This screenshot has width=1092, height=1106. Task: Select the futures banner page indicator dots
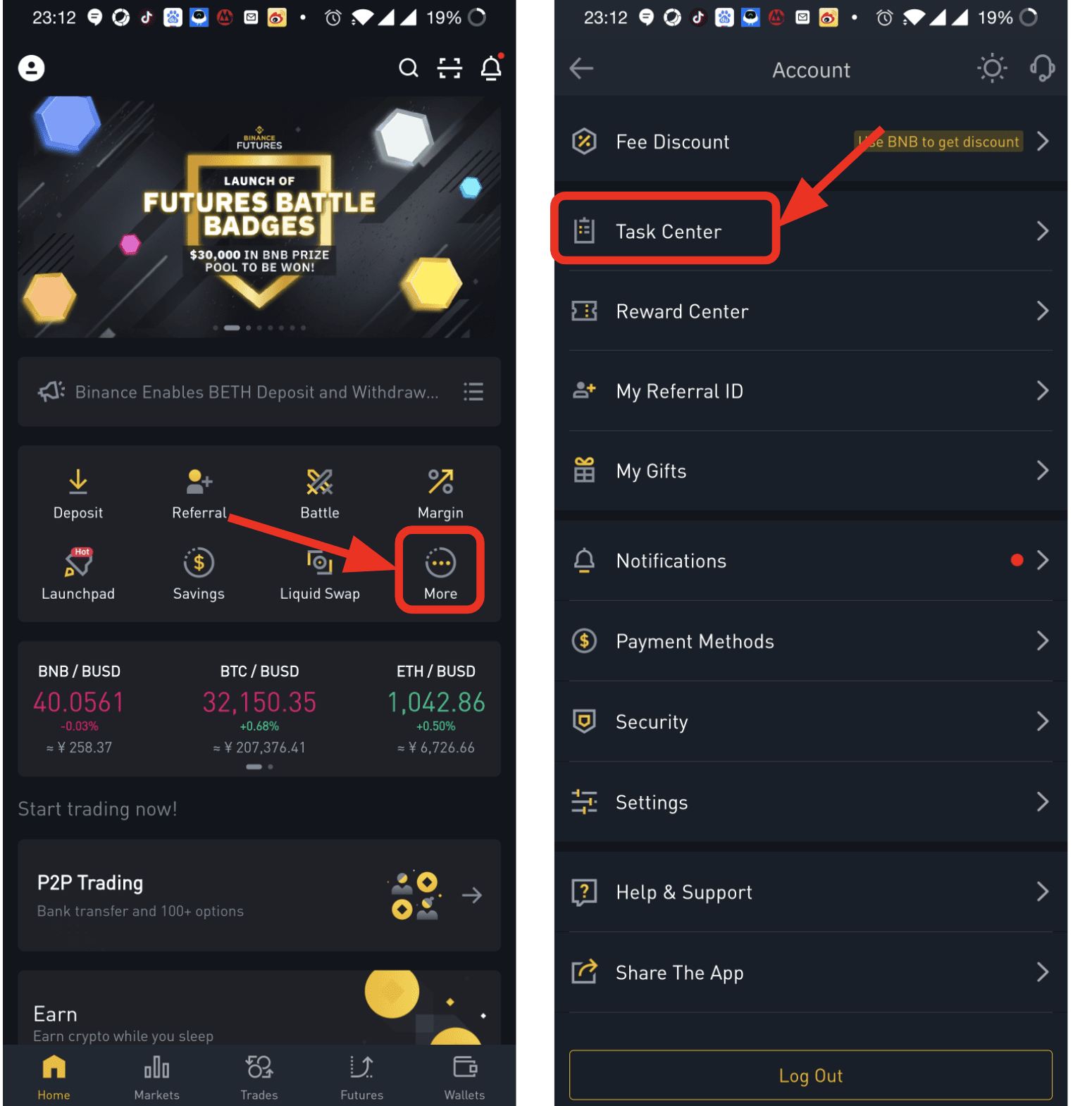[259, 328]
